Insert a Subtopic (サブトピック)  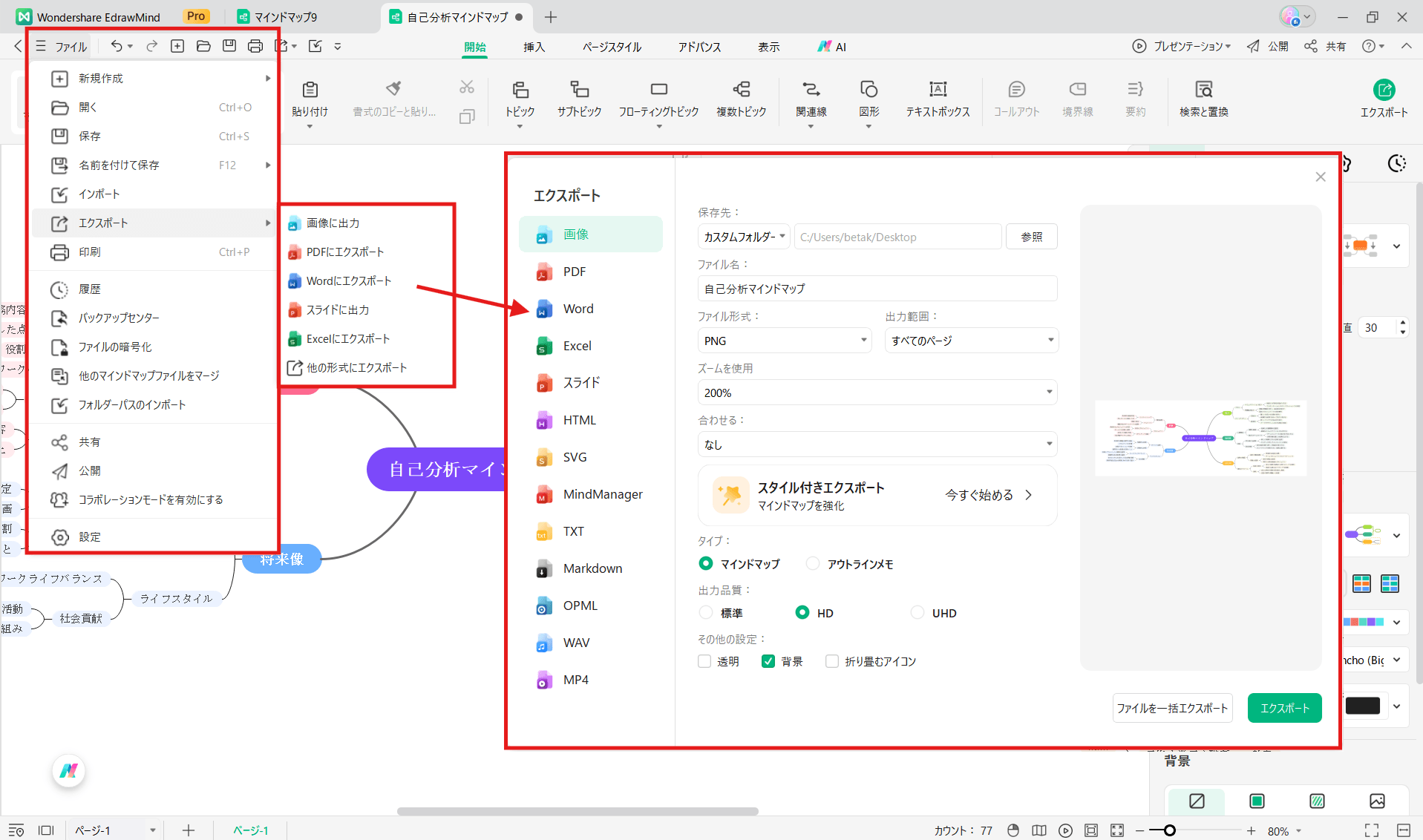[x=579, y=100]
